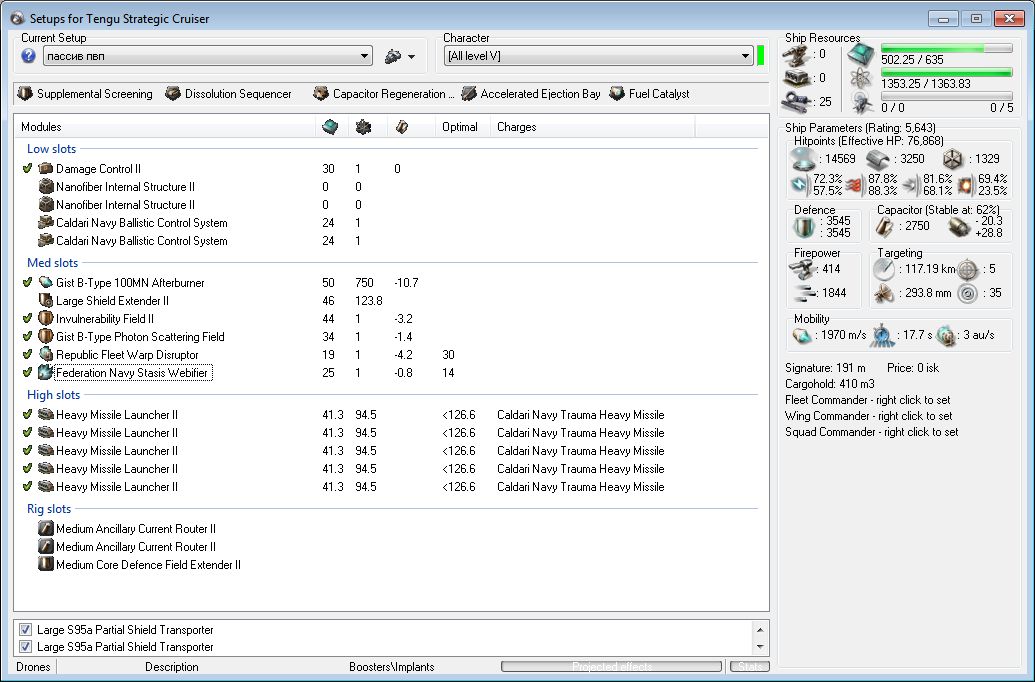The height and width of the screenshot is (682, 1035).
Task: Click the Defence tank shield icon
Action: 803,227
